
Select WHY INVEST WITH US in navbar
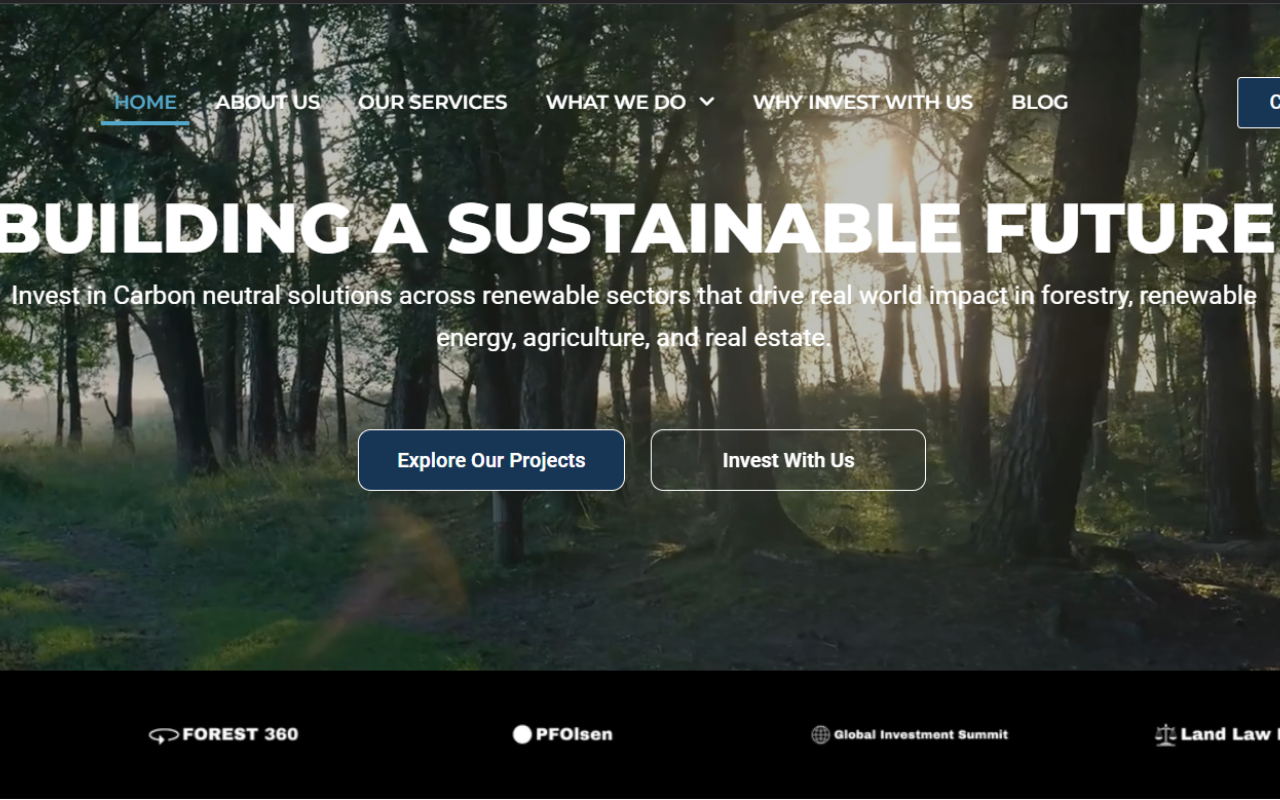point(863,102)
